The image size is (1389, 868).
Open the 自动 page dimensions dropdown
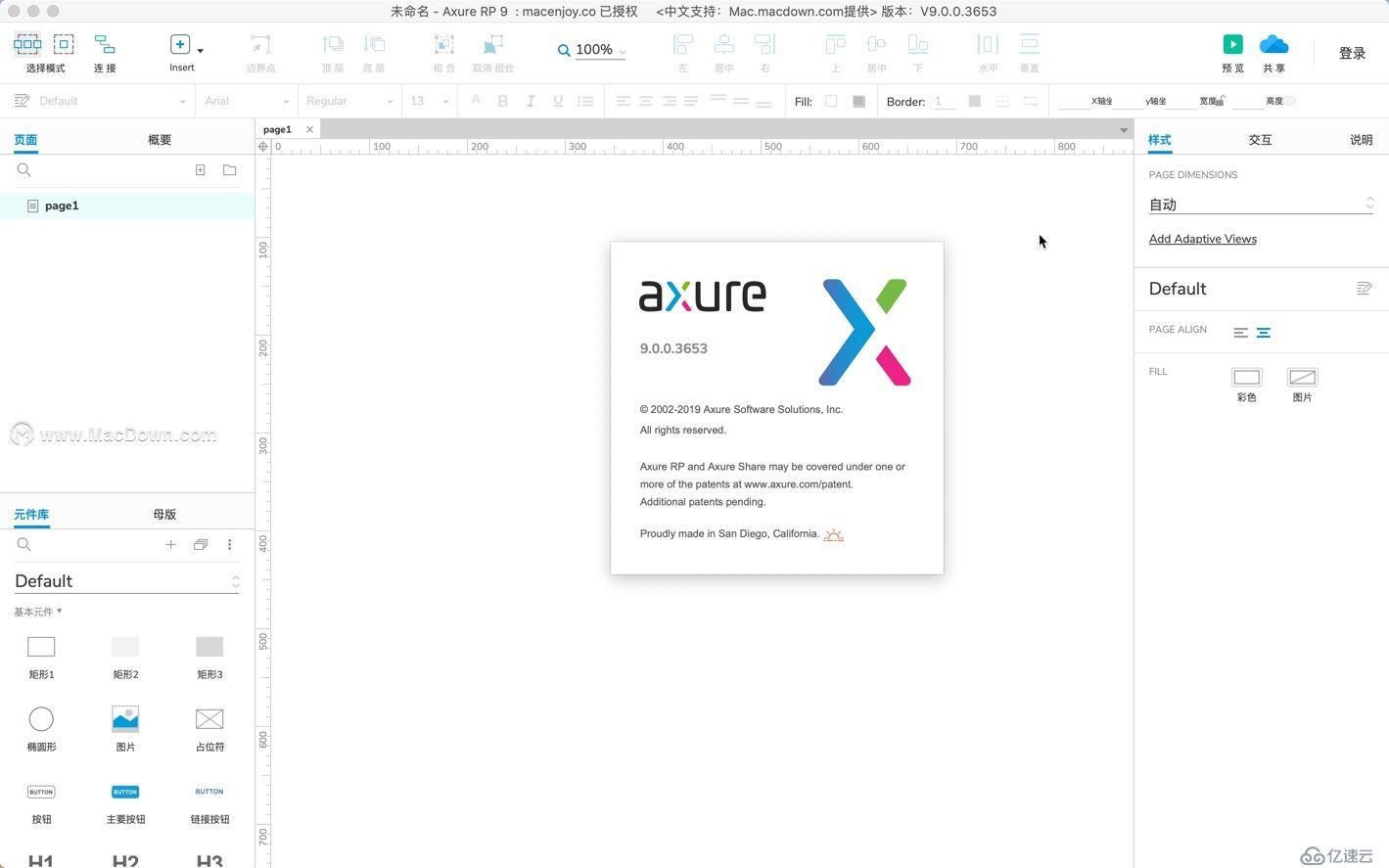[x=1261, y=205]
